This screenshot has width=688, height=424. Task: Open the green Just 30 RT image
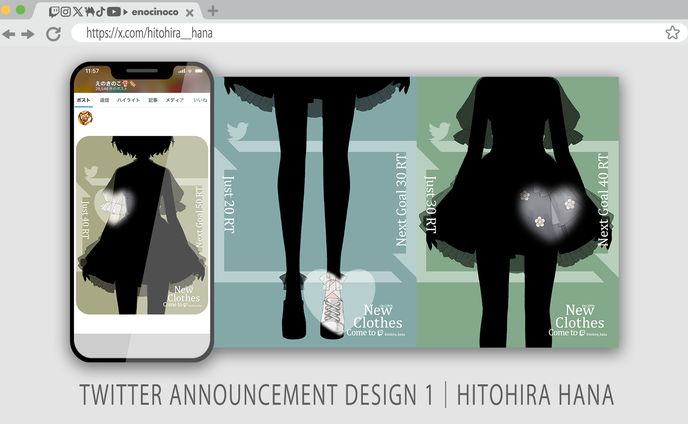[x=518, y=212]
